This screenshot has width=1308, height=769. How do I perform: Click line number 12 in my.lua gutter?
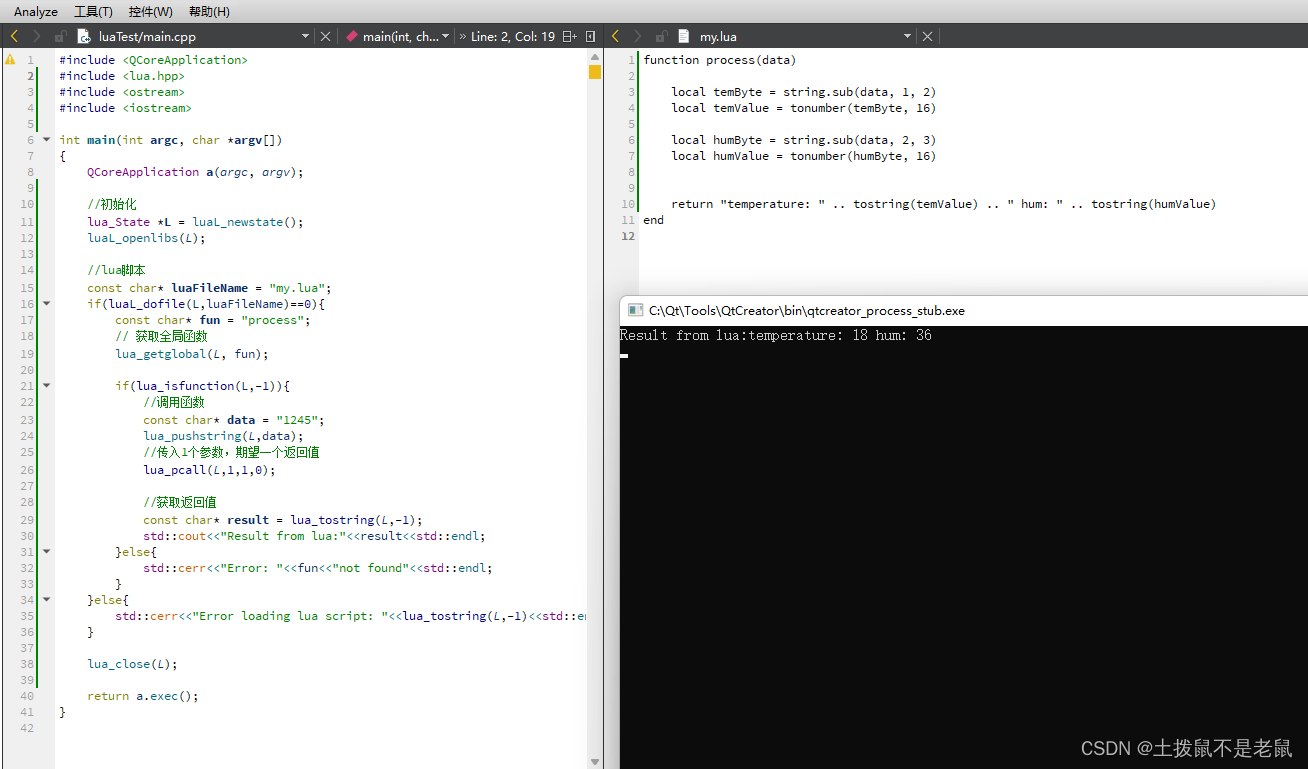click(x=628, y=236)
